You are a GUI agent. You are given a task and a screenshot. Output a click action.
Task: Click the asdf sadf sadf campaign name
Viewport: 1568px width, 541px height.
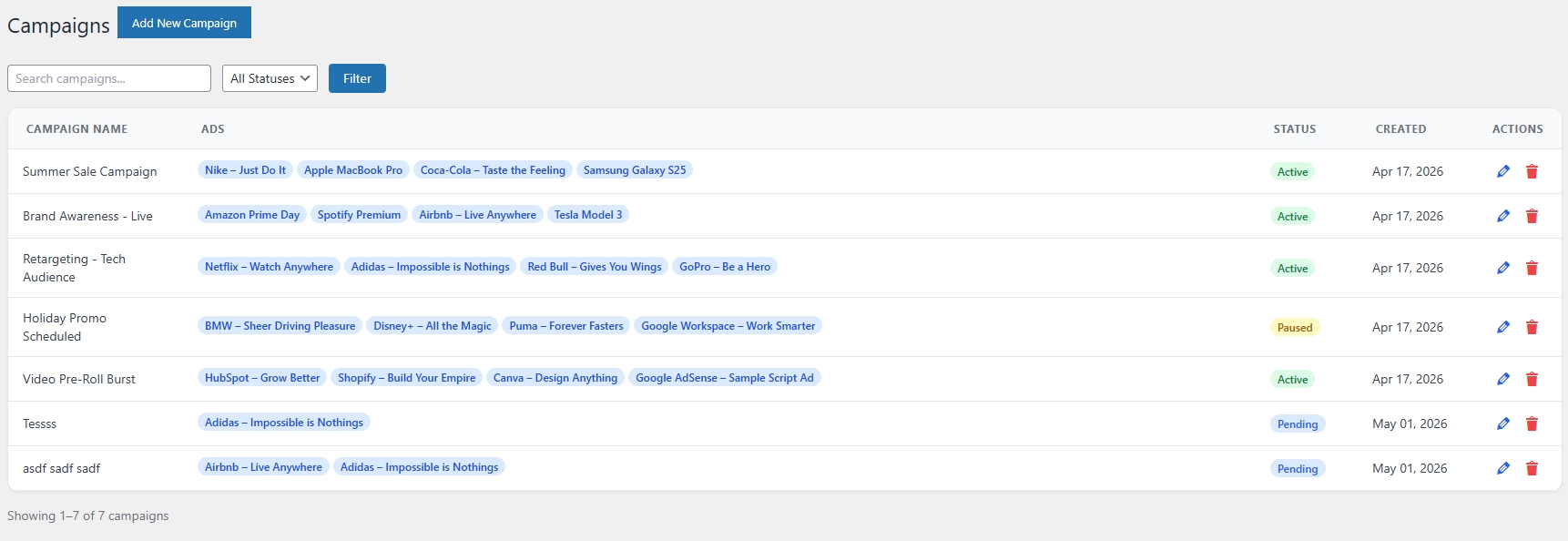tap(61, 468)
